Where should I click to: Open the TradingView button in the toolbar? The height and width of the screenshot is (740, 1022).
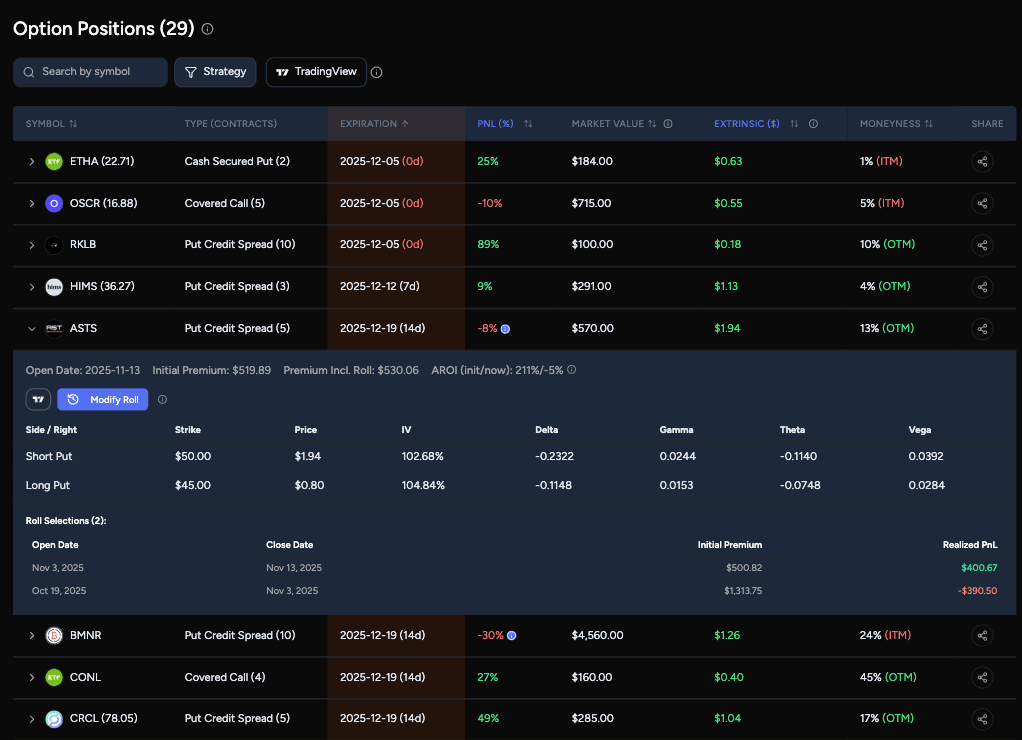click(316, 71)
